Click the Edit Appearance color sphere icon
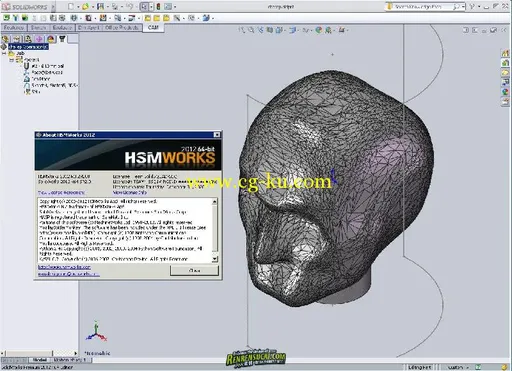 319,30
